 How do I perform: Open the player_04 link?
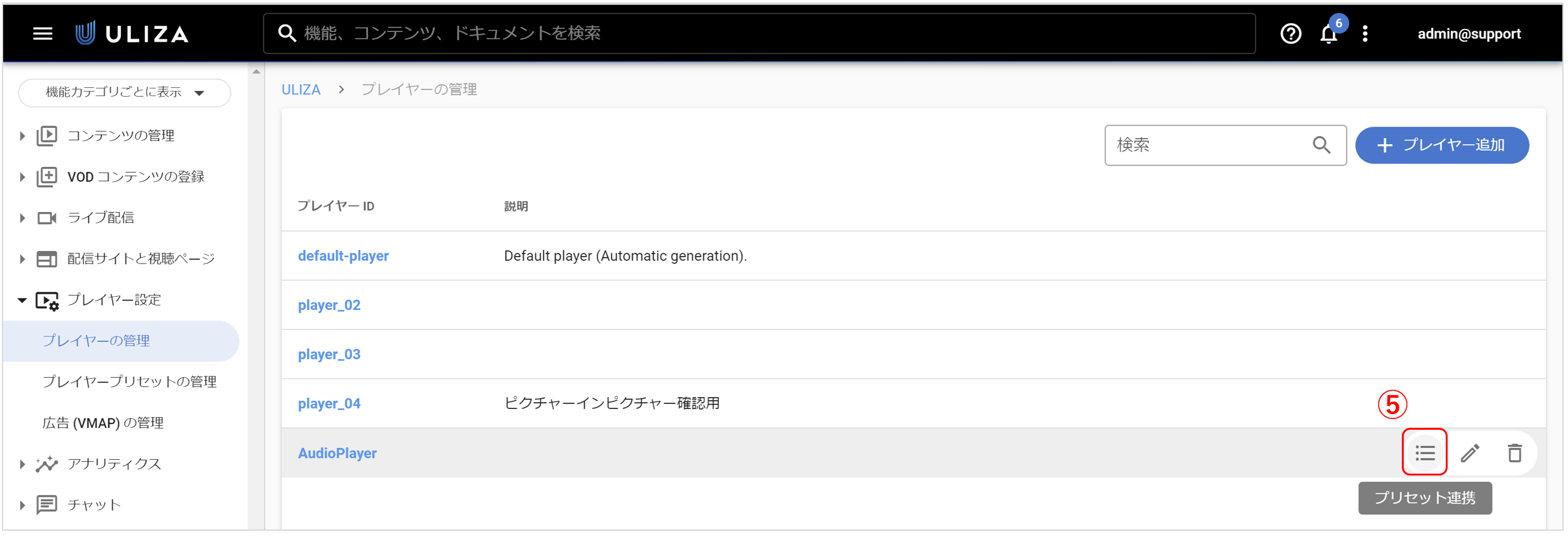point(329,404)
